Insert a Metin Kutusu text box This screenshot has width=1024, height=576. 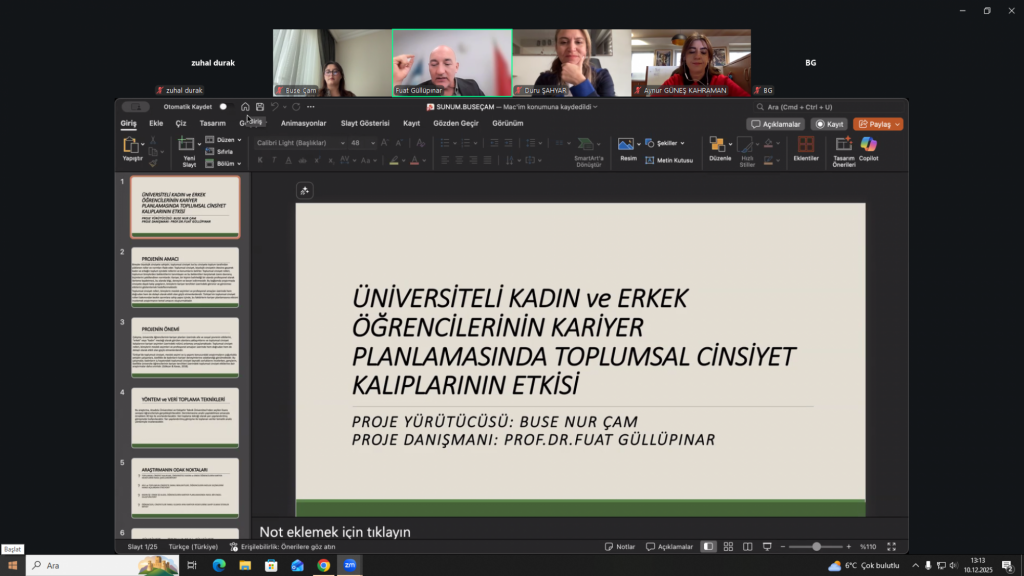tap(669, 160)
